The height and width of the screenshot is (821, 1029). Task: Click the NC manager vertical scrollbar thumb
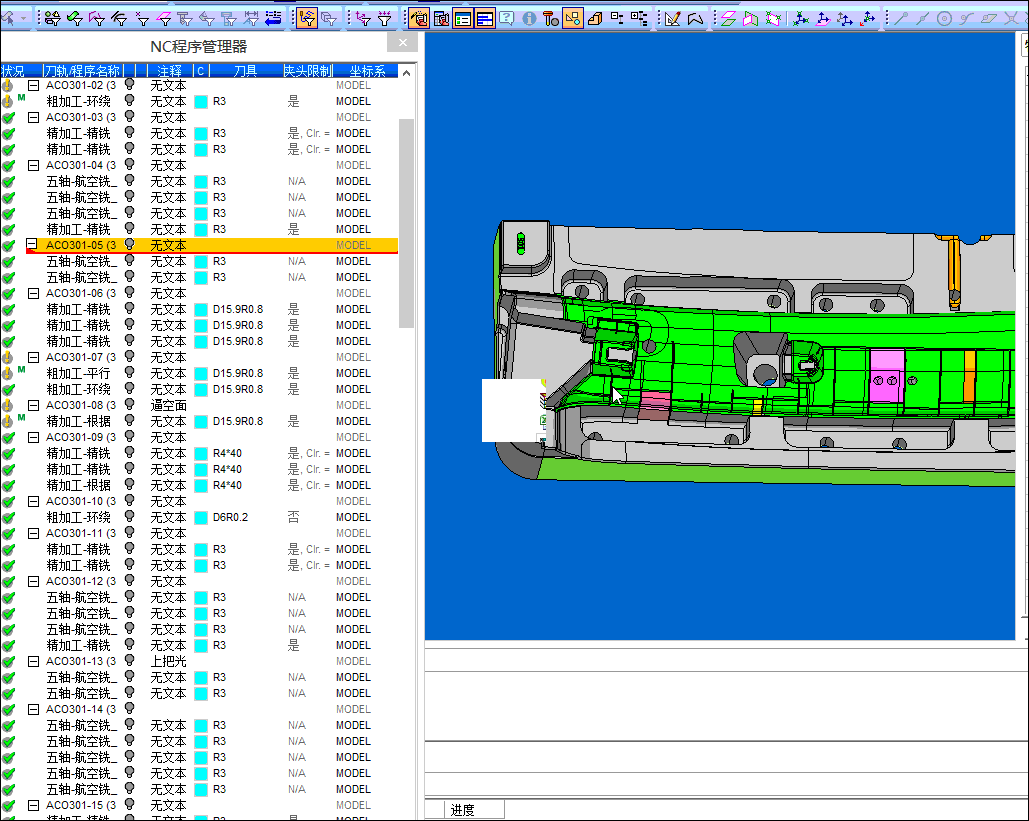(x=406, y=222)
